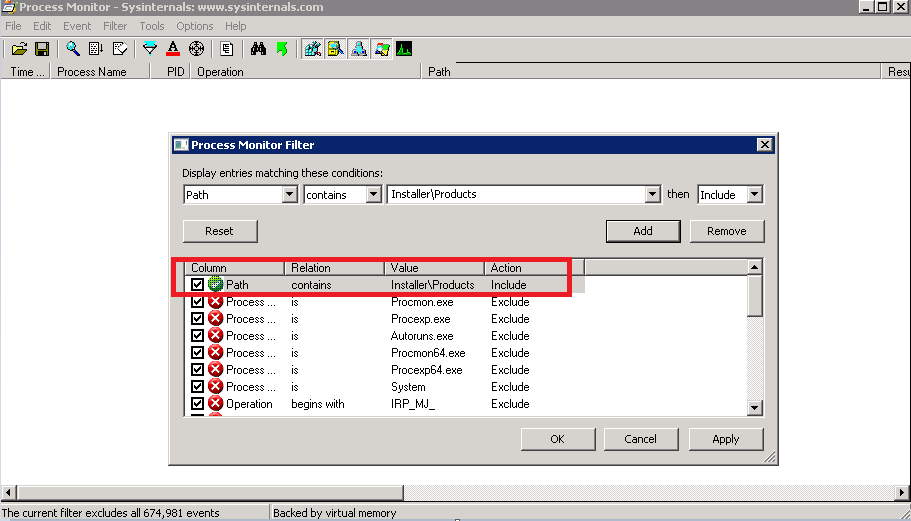This screenshot has height=521, width=911.
Task: Click the Process Name column header
Action: [x=101, y=71]
